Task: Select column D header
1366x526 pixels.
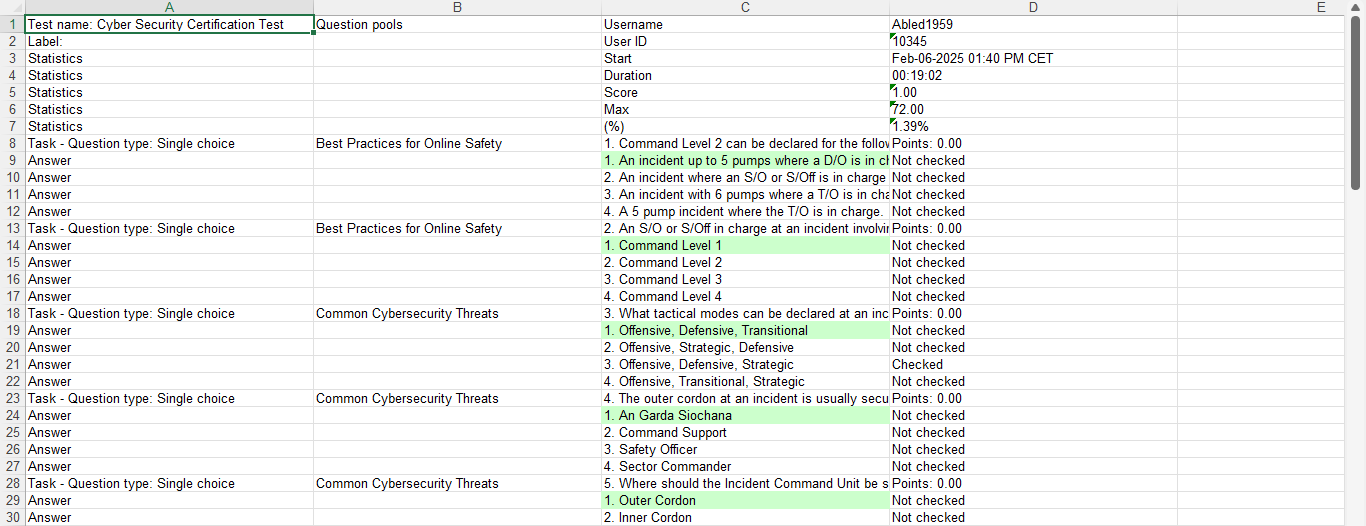Action: 1033,7
